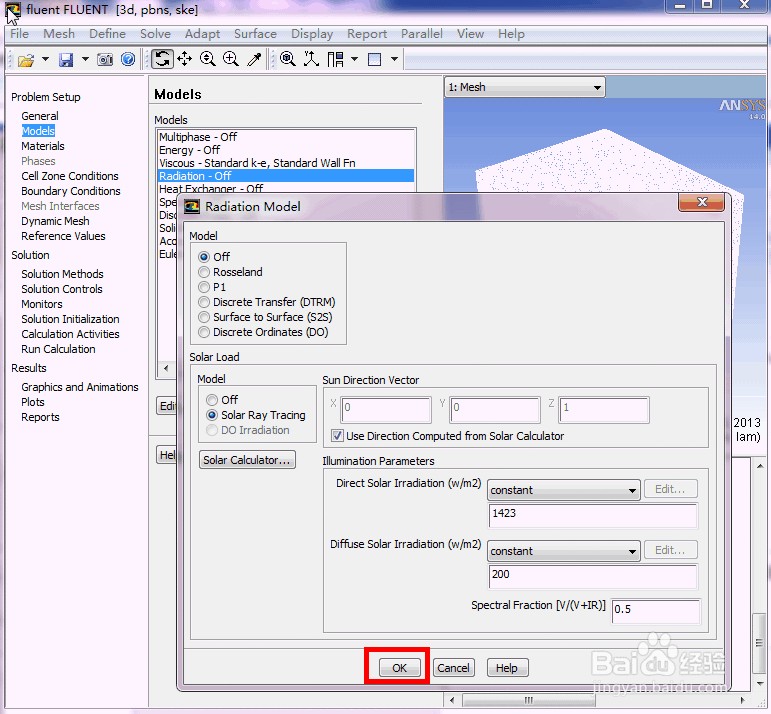Select 'Multiphase - Off' in Models list
771x714 pixels.
198,137
